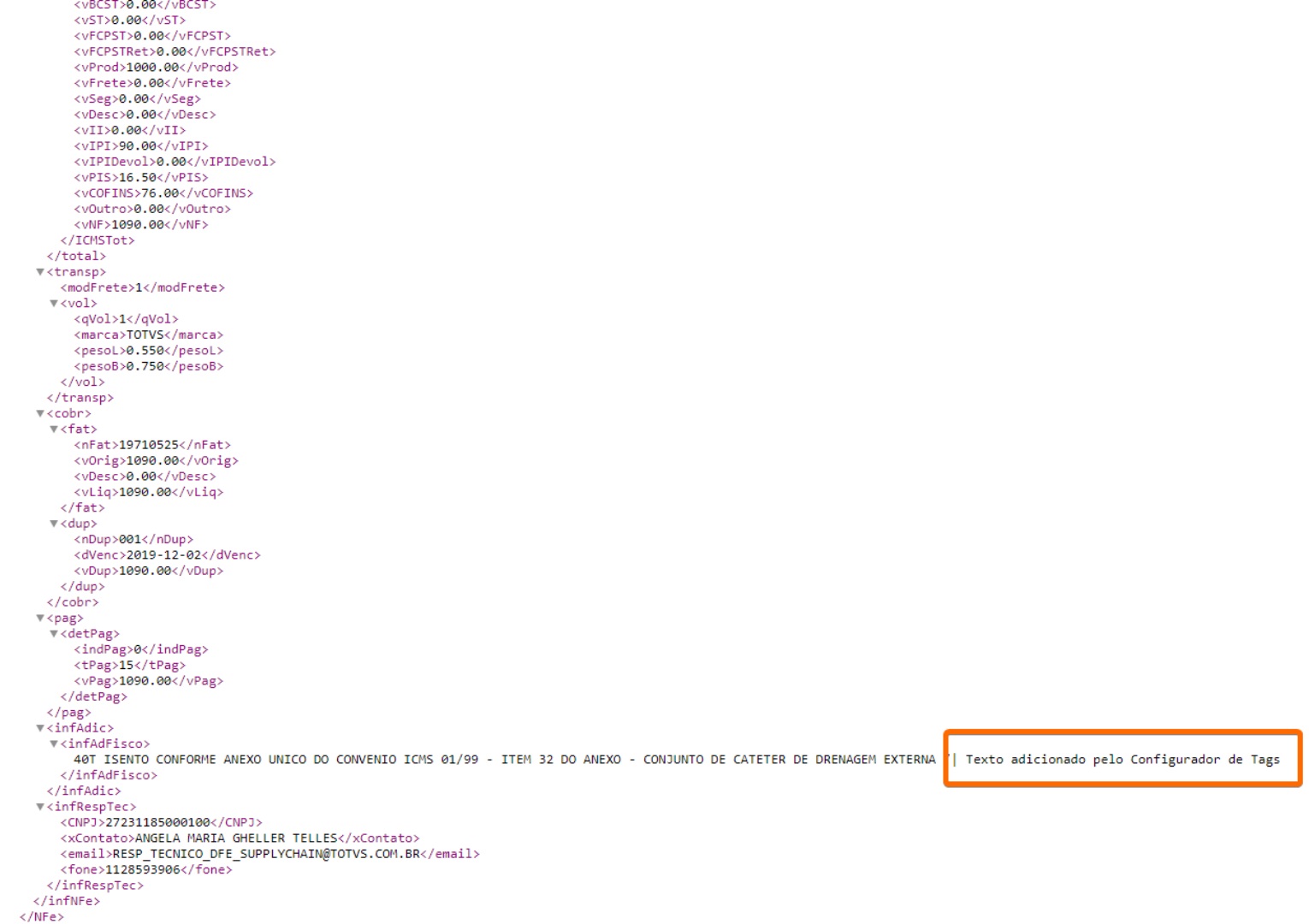Click the closing infAdFisco tag

(109, 775)
